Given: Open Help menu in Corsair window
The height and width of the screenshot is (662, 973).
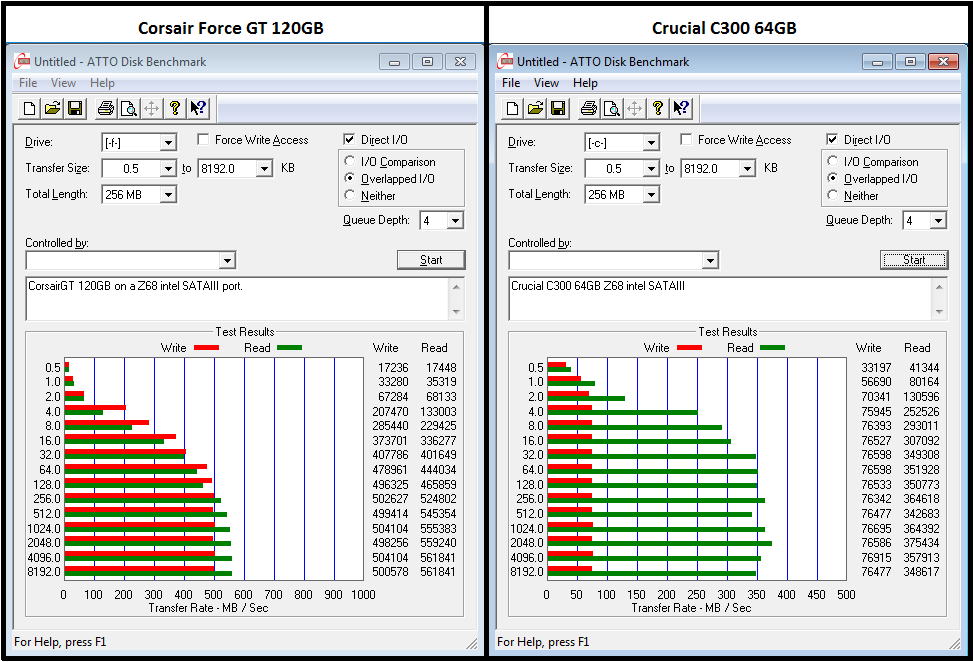Looking at the screenshot, I should coord(102,83).
